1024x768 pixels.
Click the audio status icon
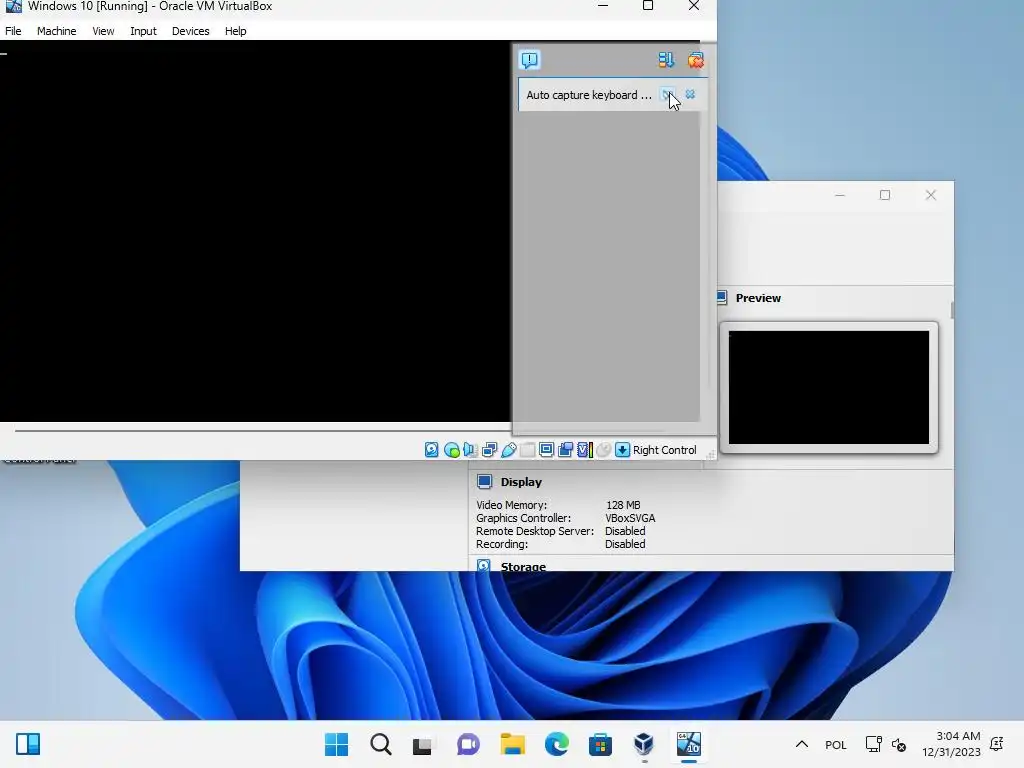[470, 450]
